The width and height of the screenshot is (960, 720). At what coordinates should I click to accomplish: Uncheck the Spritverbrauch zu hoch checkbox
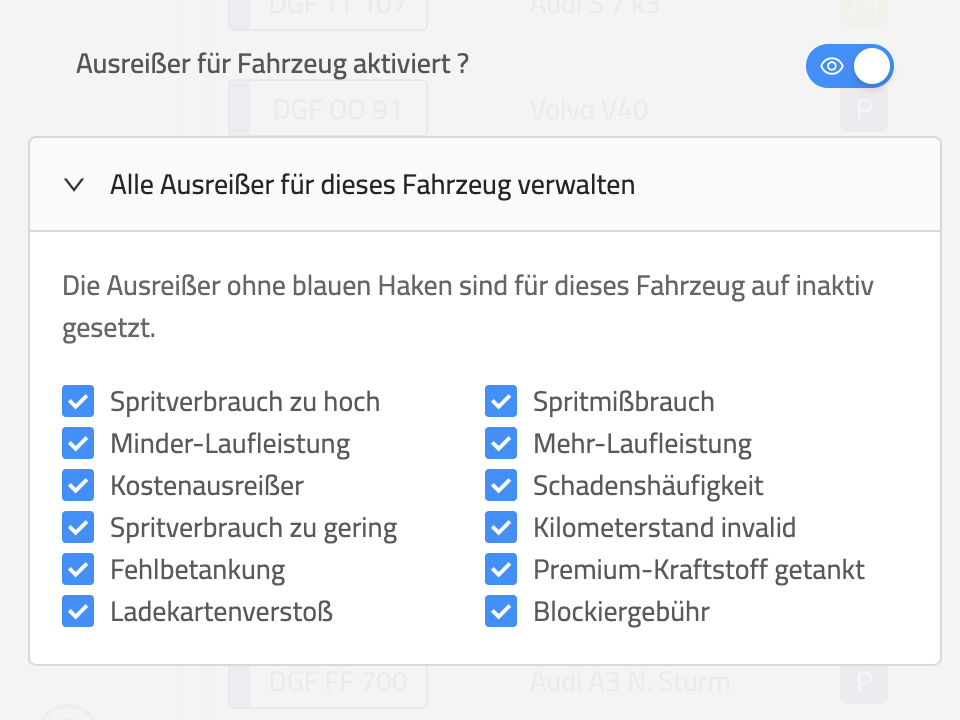tap(78, 402)
